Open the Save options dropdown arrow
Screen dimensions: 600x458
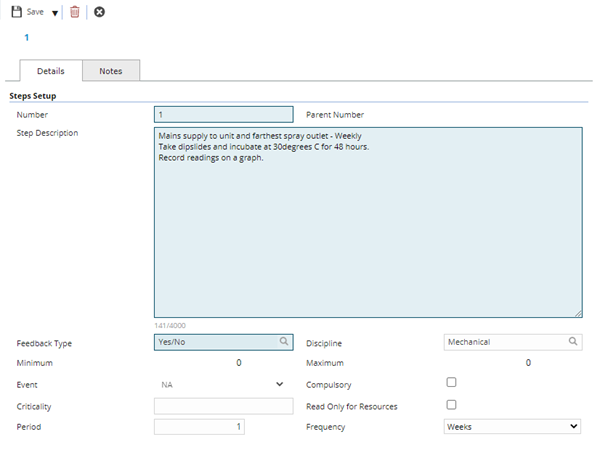click(55, 13)
